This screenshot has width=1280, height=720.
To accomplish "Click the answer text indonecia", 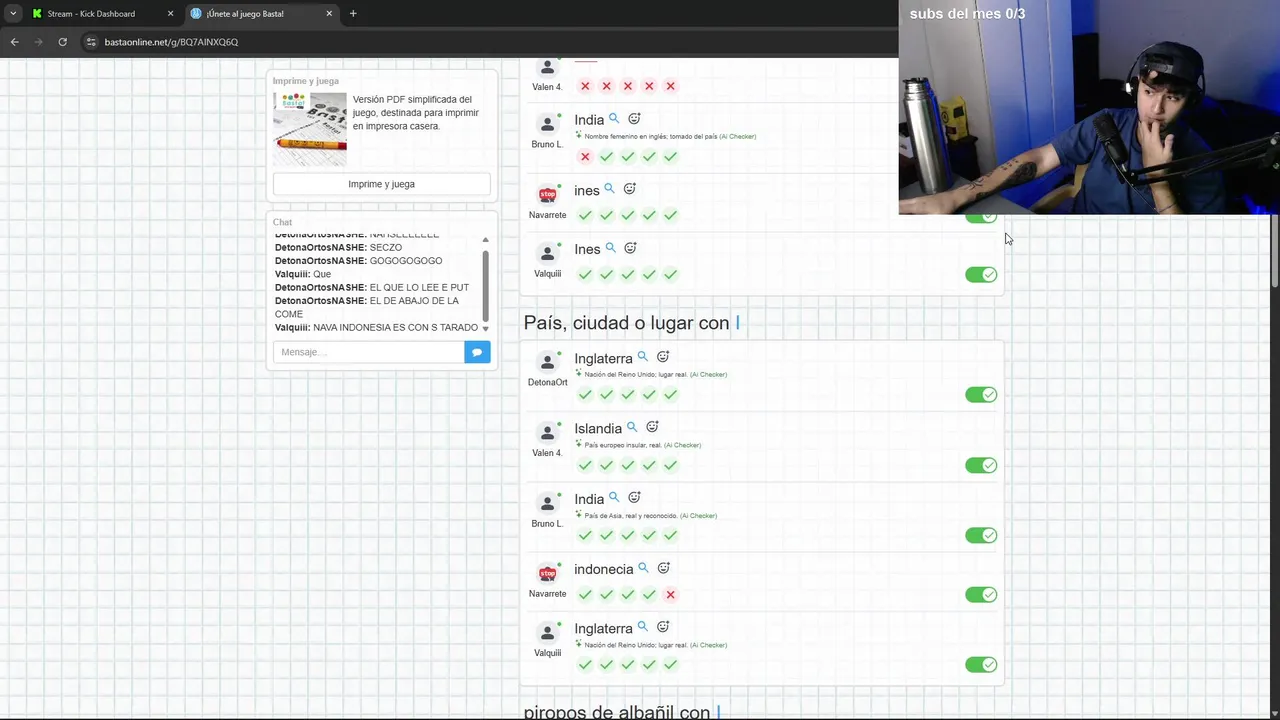I will tap(604, 569).
